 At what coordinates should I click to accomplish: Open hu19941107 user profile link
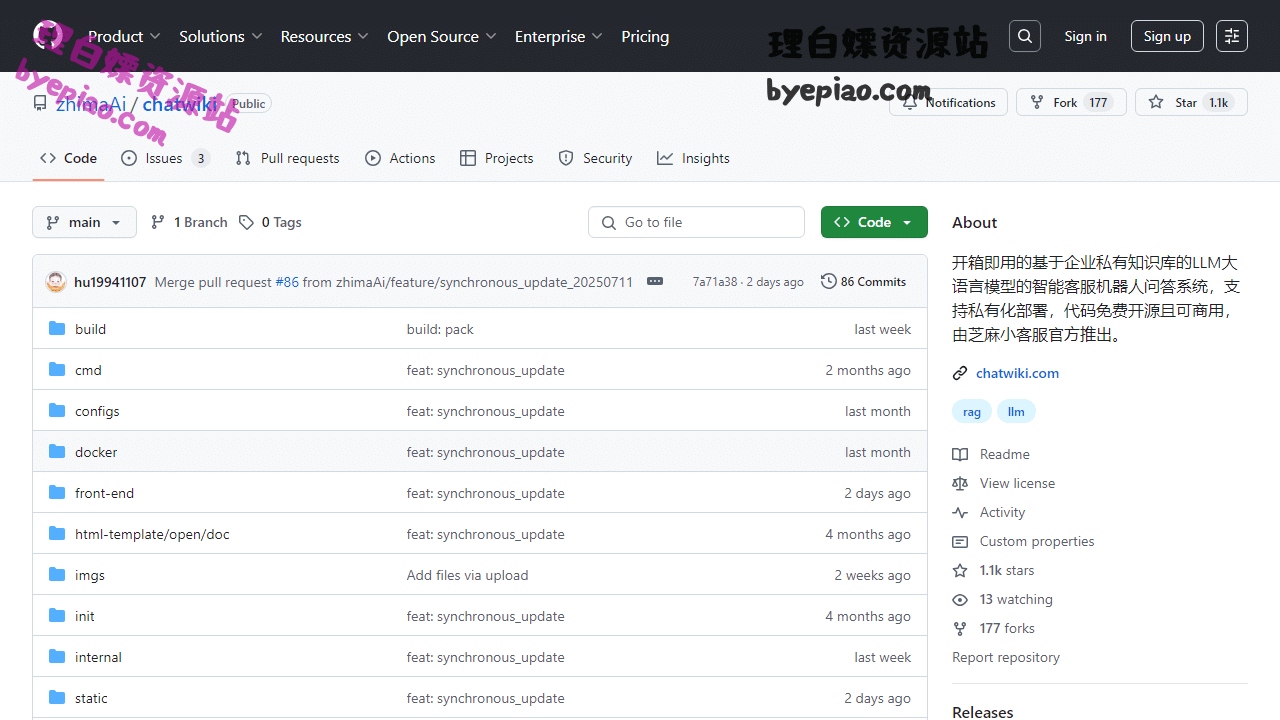[110, 282]
